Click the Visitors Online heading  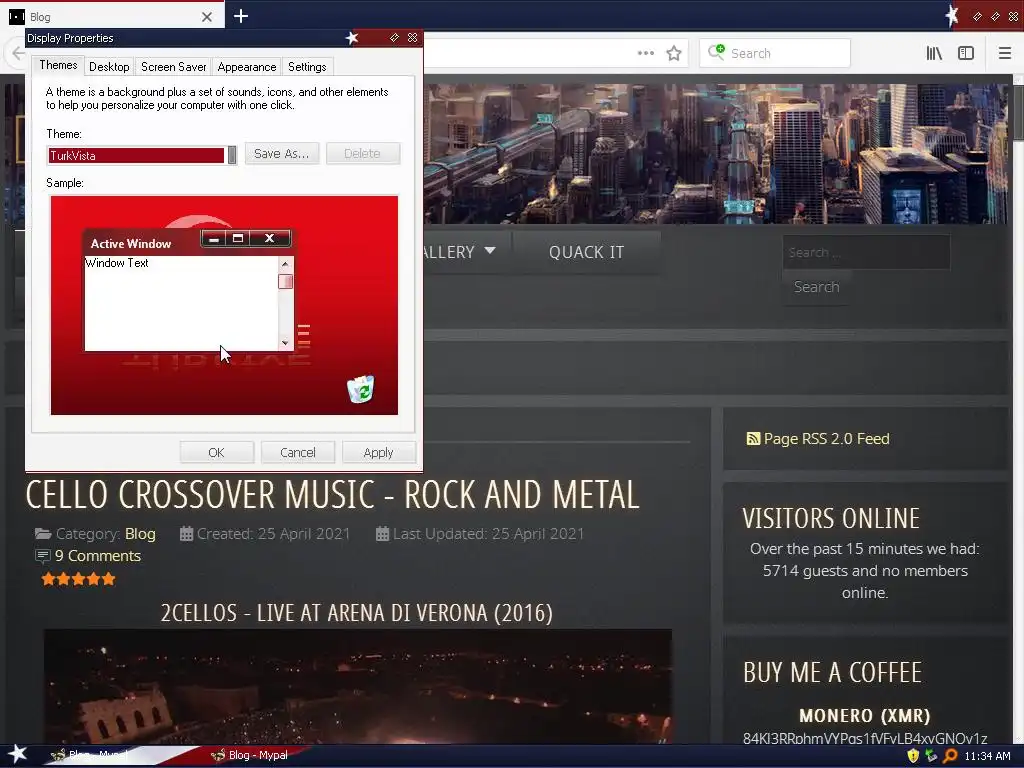pyautogui.click(x=831, y=519)
